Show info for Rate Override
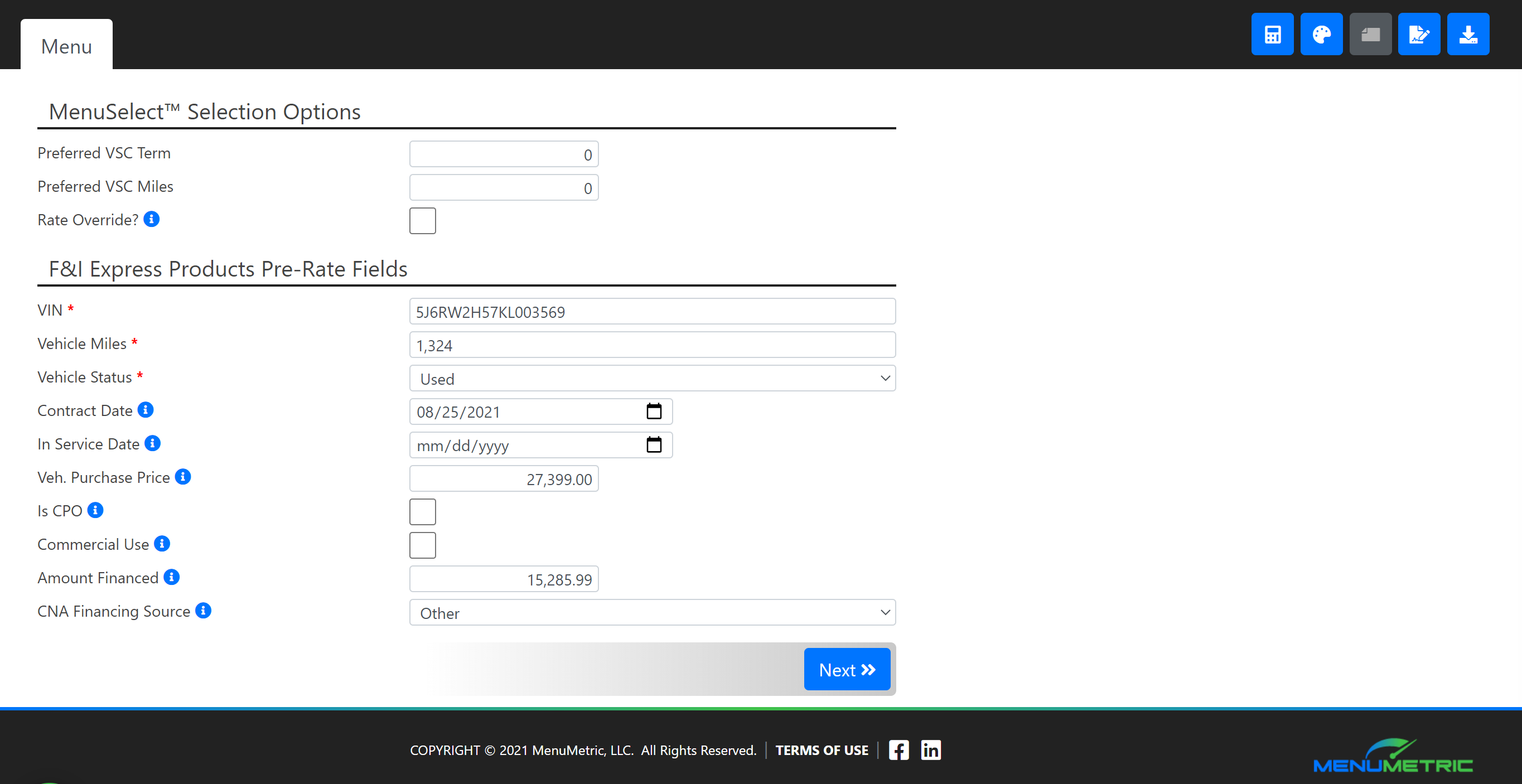1522x784 pixels. [152, 219]
